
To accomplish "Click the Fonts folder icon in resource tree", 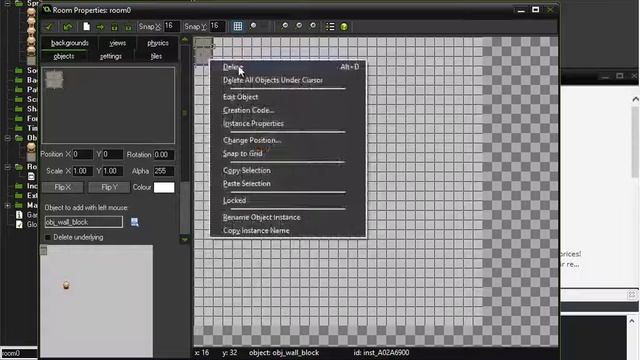I will 18,118.
